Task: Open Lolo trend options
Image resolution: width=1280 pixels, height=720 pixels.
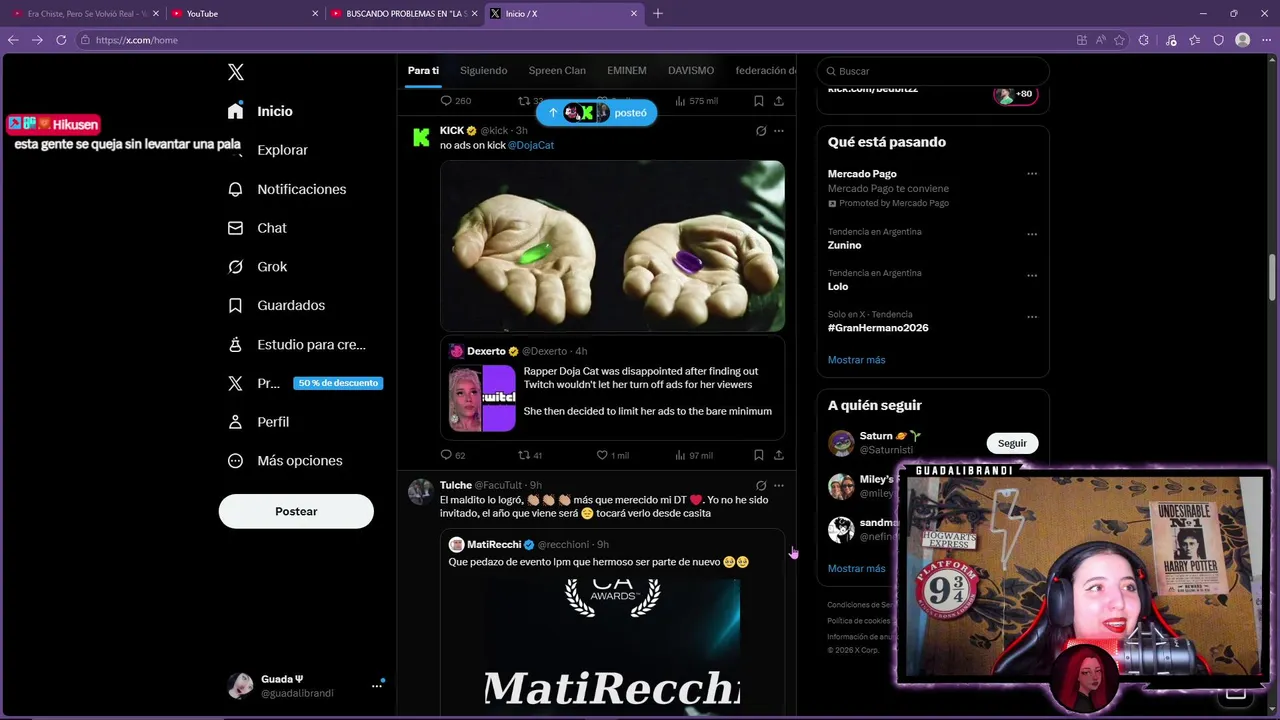Action: click(1032, 276)
